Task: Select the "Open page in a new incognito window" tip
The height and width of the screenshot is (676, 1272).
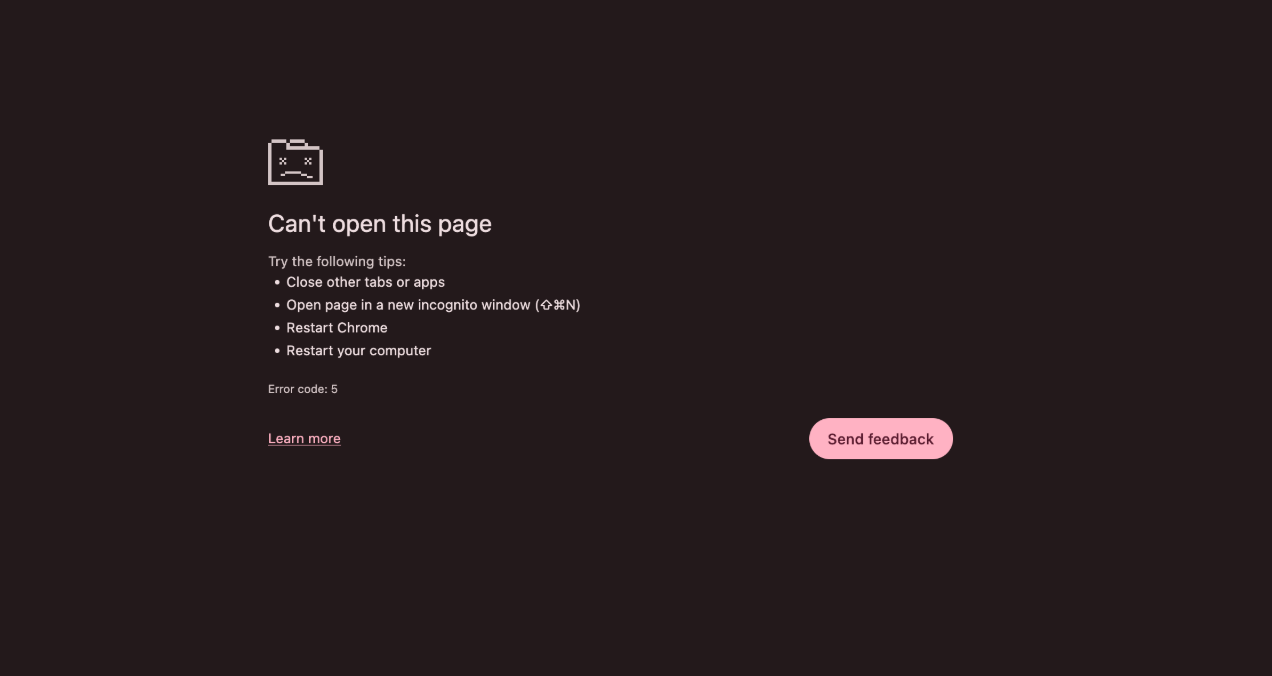Action: 433,305
